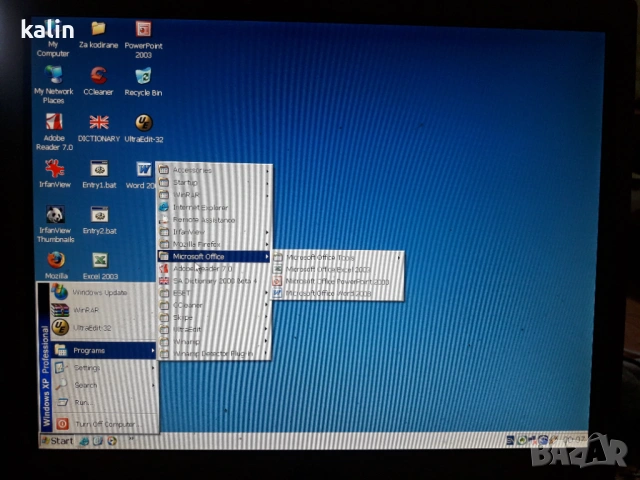This screenshot has width=640, height=480.
Task: Open the PowerPoint 2003 desktop shortcut
Action: [x=143, y=39]
